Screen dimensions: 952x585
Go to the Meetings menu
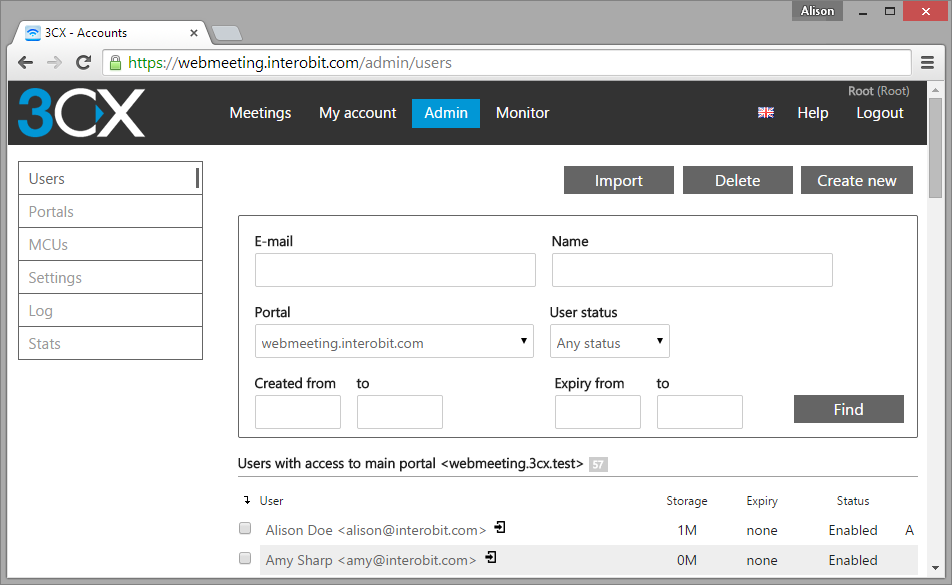pyautogui.click(x=260, y=113)
